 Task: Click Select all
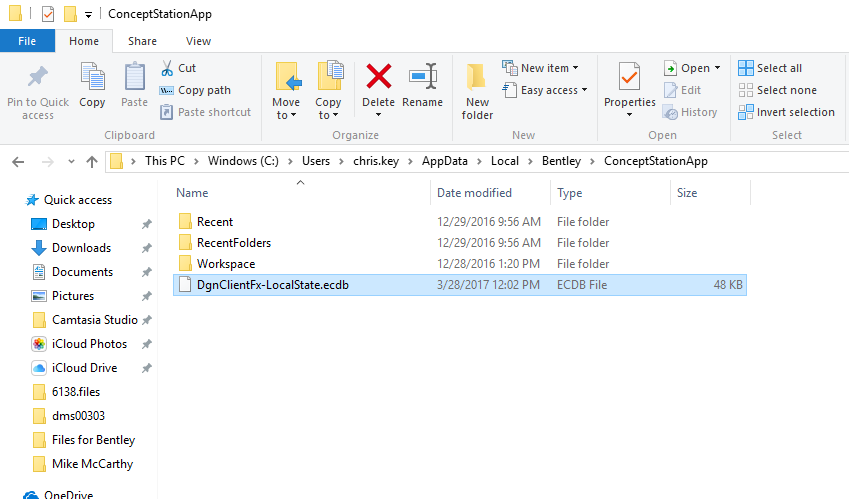(x=770, y=68)
